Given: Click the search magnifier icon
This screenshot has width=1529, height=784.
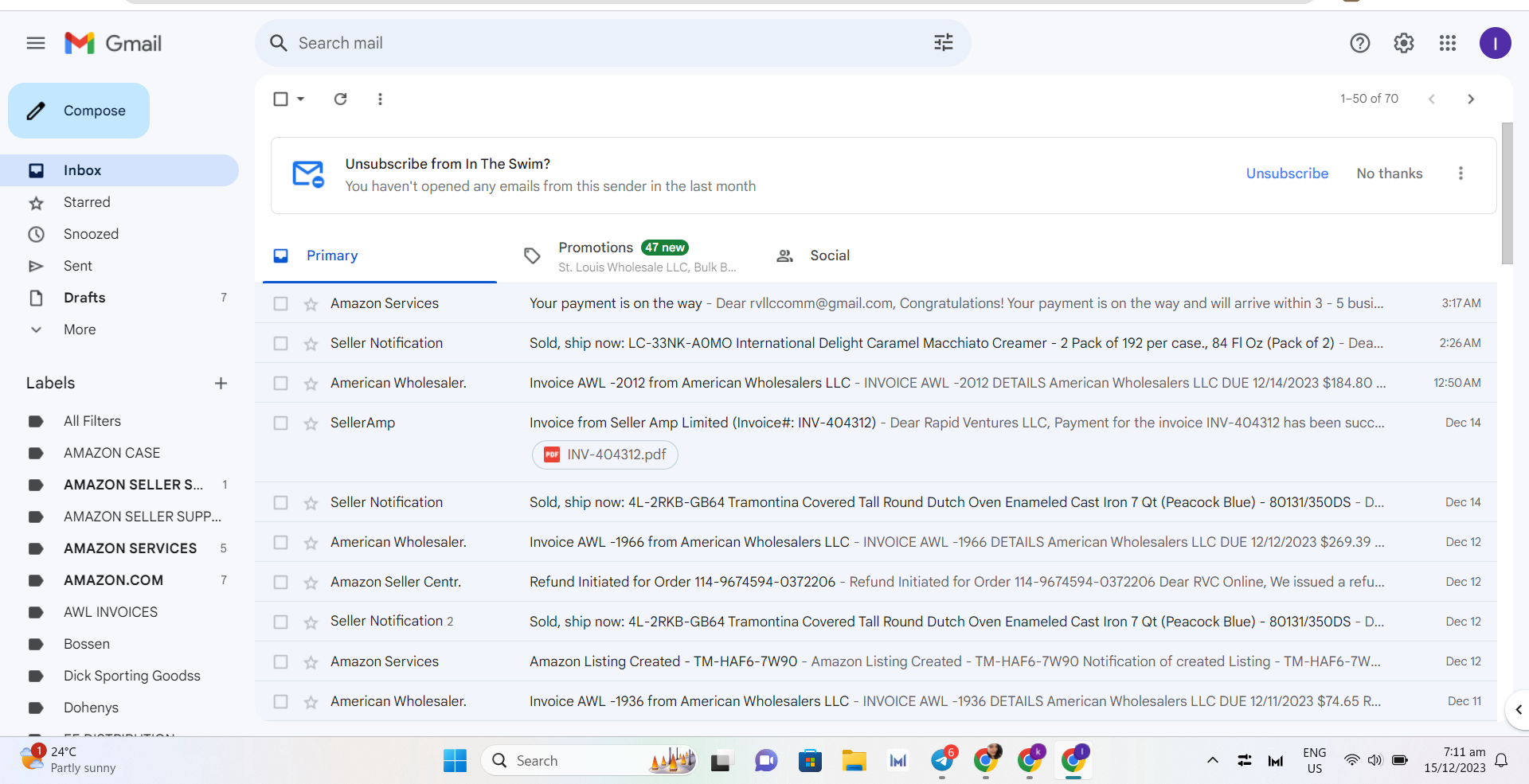Looking at the screenshot, I should click(278, 43).
